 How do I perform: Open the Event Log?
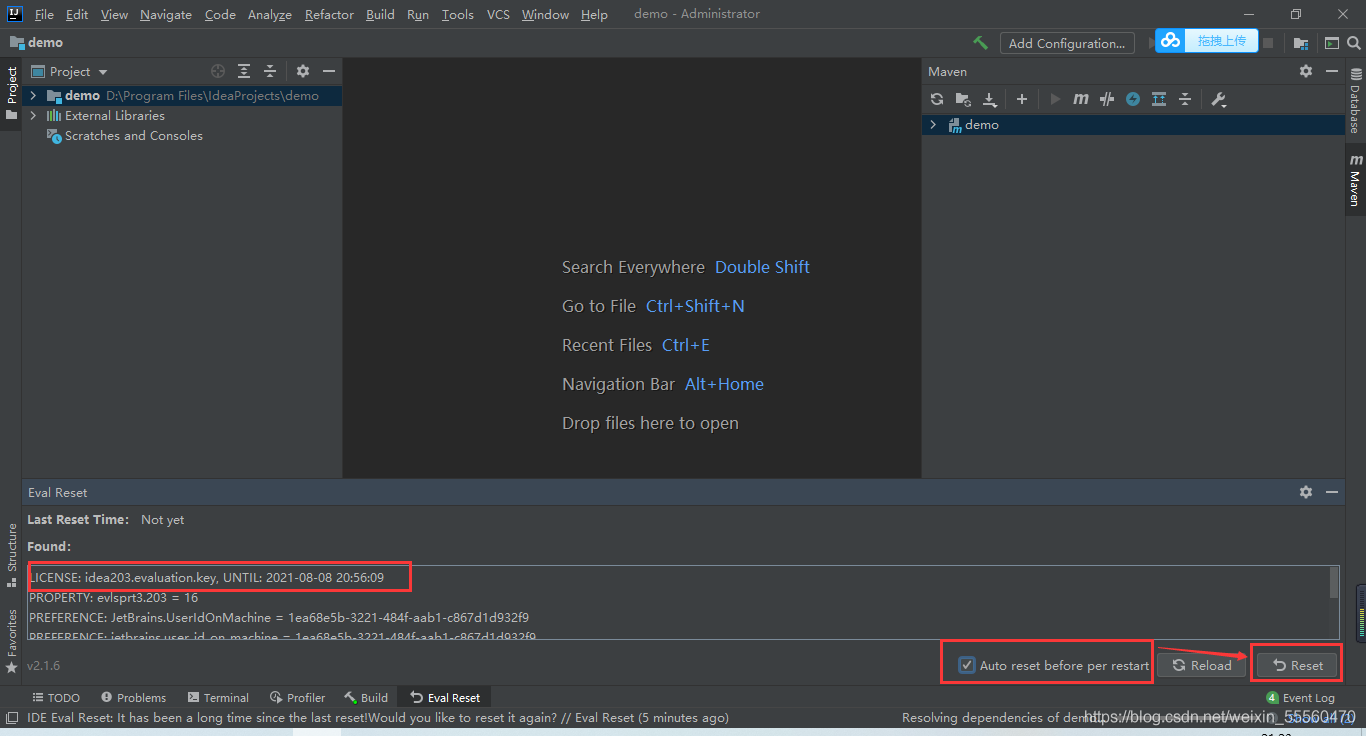pyautogui.click(x=1300, y=697)
